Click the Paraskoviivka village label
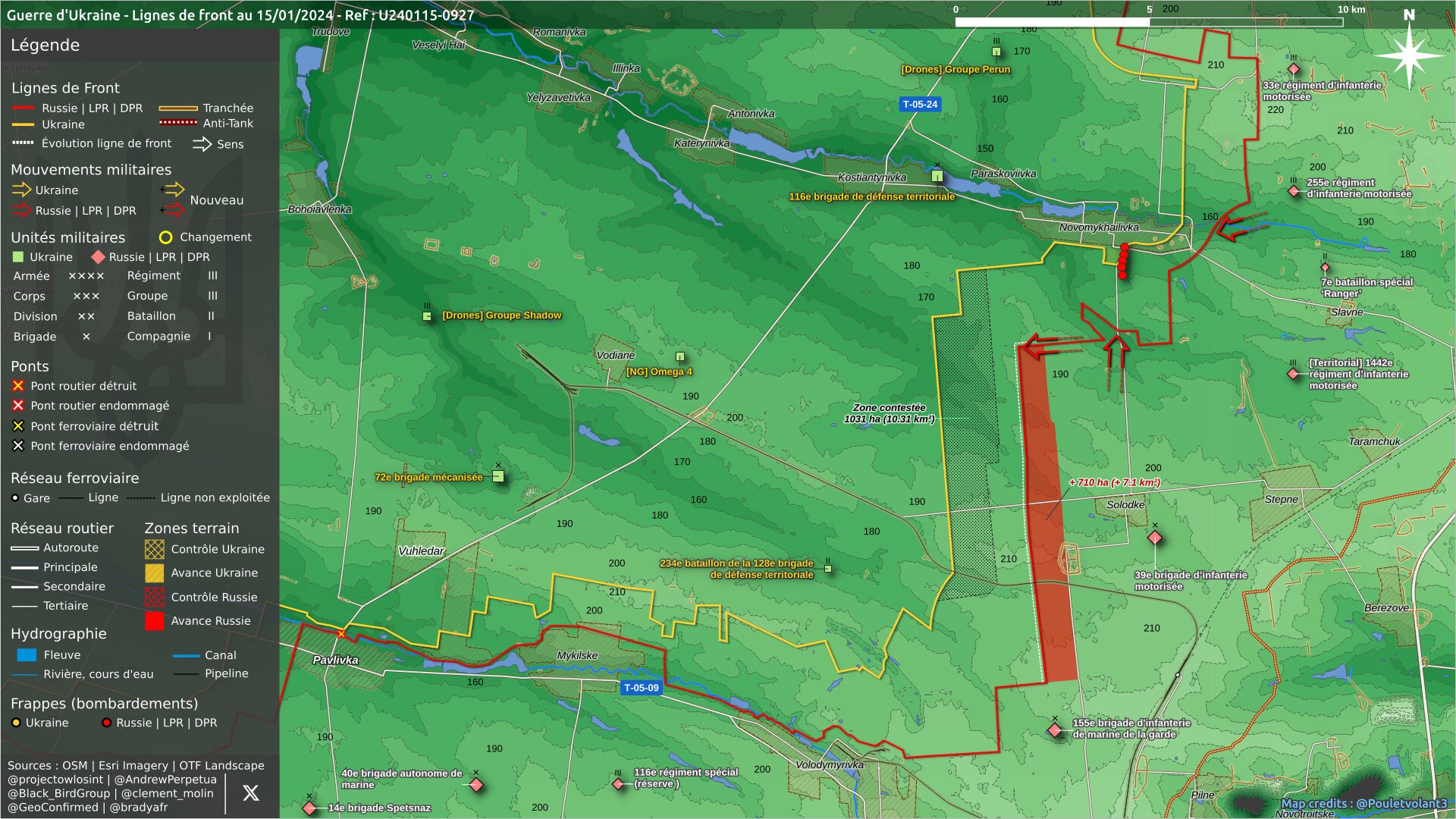 coord(1003,174)
